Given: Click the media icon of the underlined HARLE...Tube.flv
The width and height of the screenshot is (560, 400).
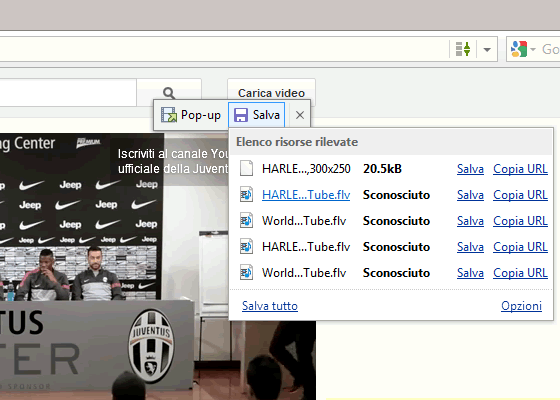Looking at the screenshot, I should (246, 195).
